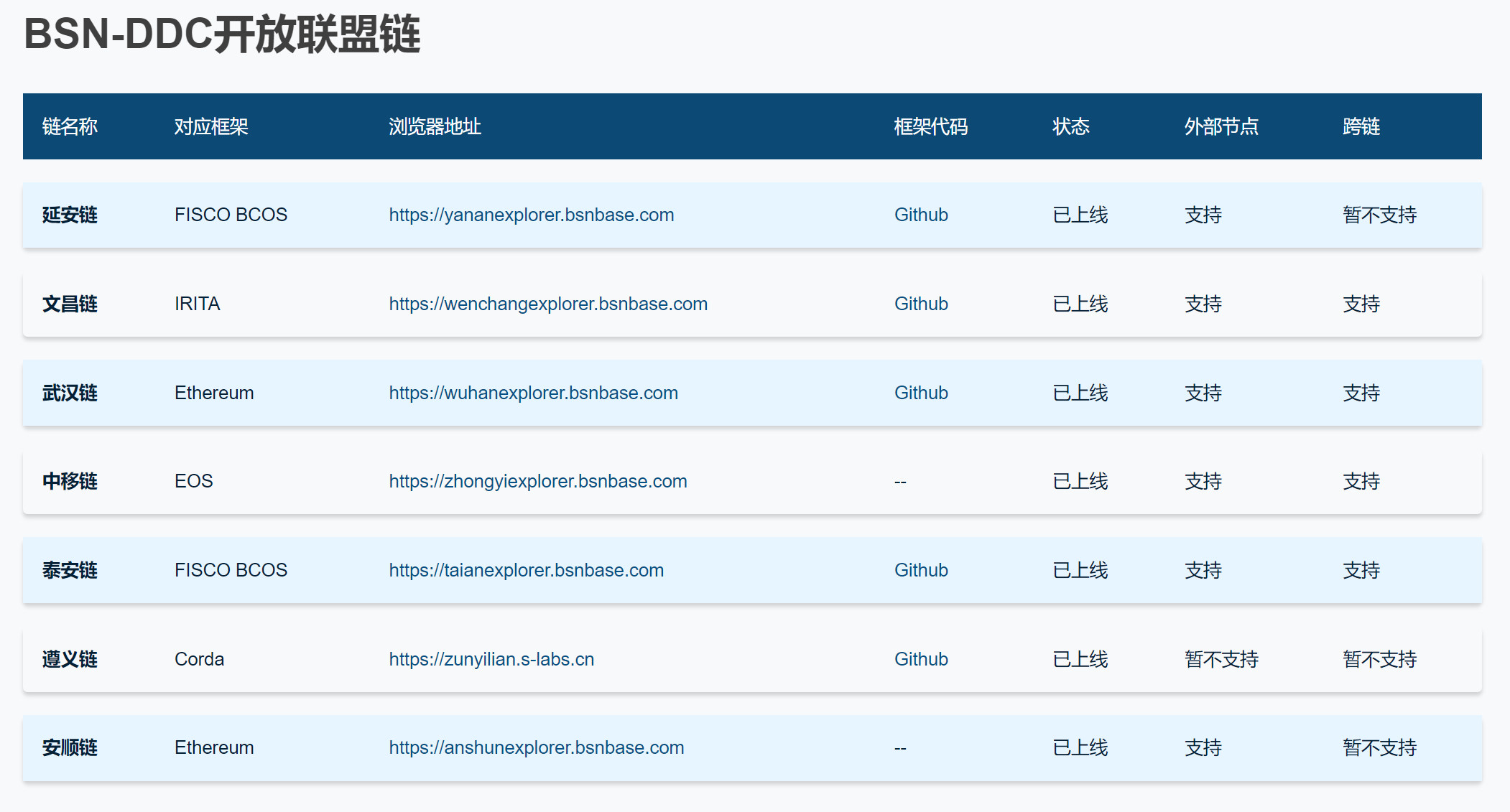This screenshot has height=812, width=1510.
Task: Visit the wuhanexplorer.bsnbase.com URL
Action: click(533, 393)
